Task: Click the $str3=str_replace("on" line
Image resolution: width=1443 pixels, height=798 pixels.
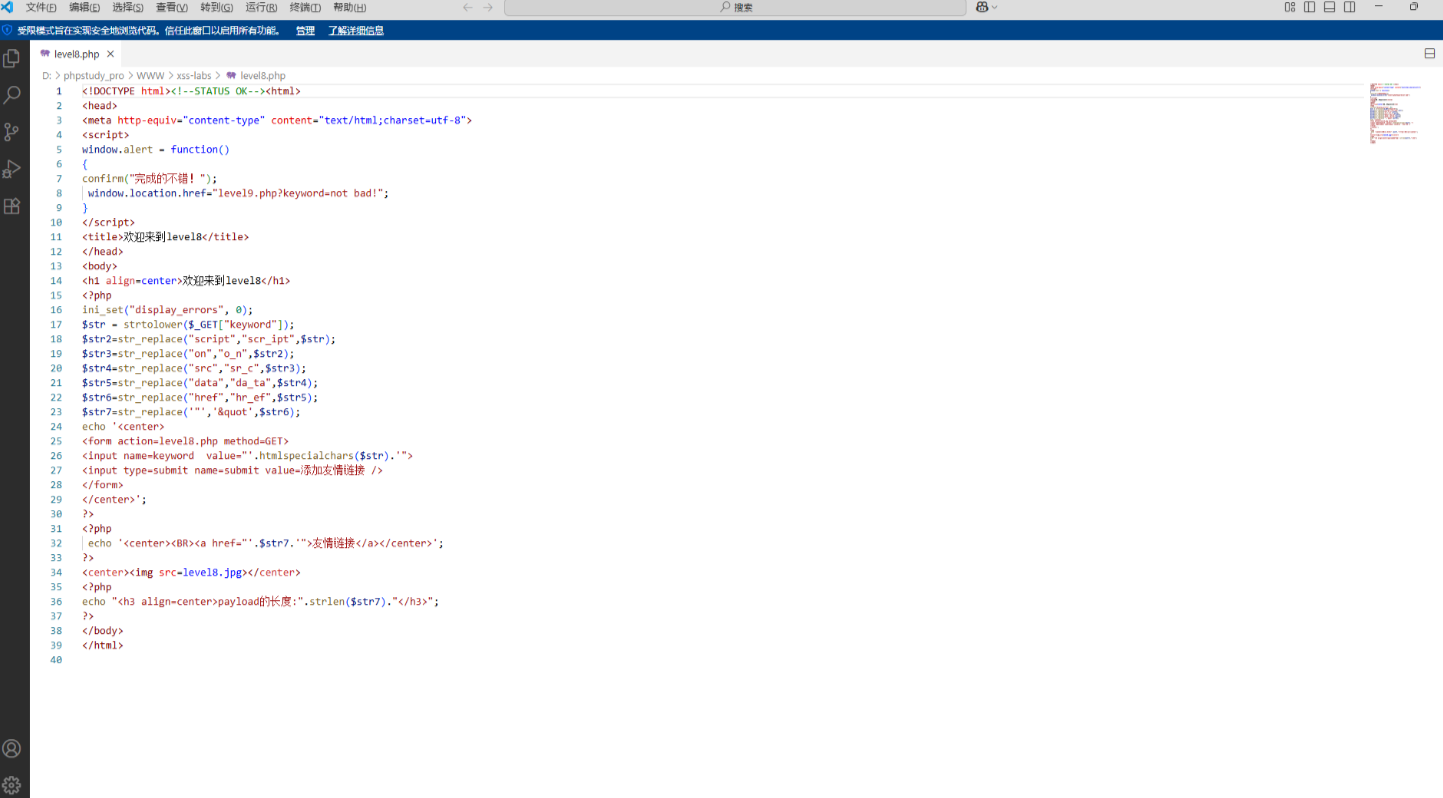Action: tap(188, 353)
